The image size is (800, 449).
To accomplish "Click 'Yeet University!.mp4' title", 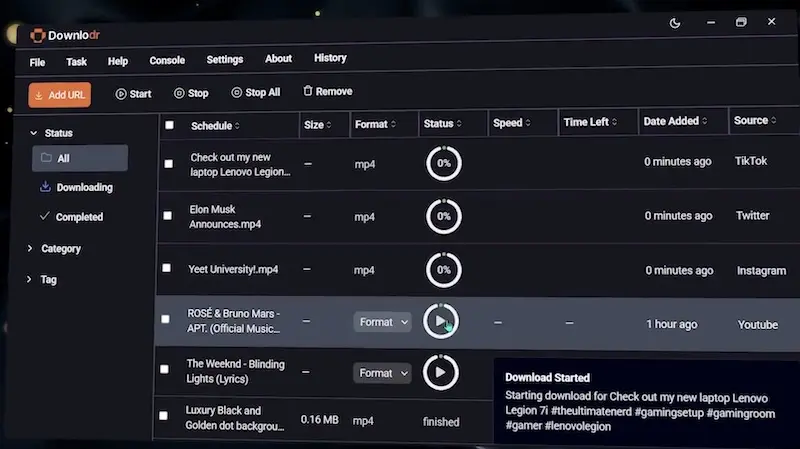I will (x=233, y=269).
